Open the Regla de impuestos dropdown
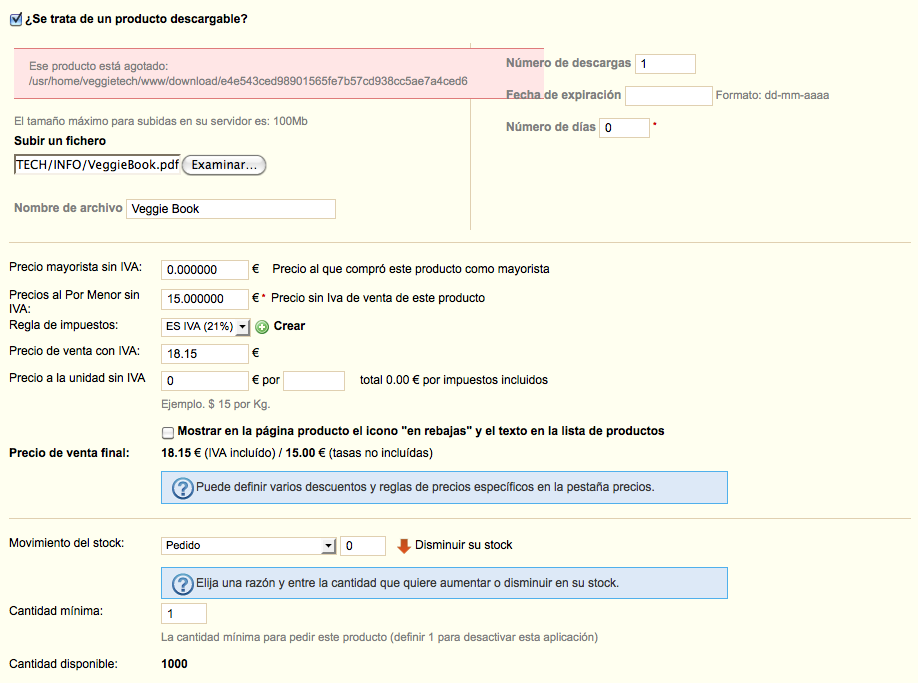The width and height of the screenshot is (918, 683). pyautogui.click(x=205, y=326)
